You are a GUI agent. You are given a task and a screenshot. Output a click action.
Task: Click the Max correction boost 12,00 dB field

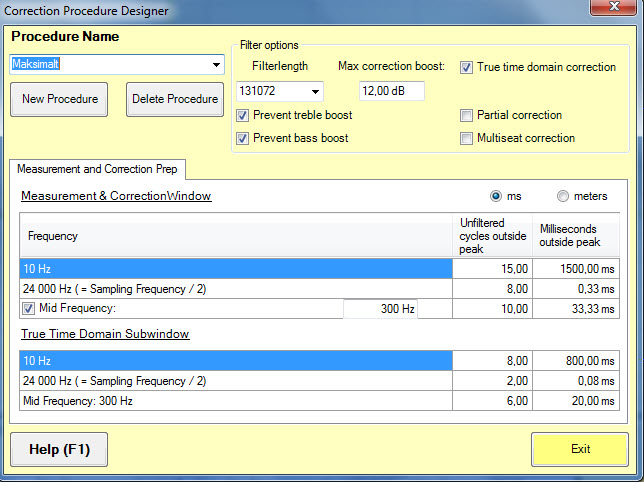tap(392, 91)
